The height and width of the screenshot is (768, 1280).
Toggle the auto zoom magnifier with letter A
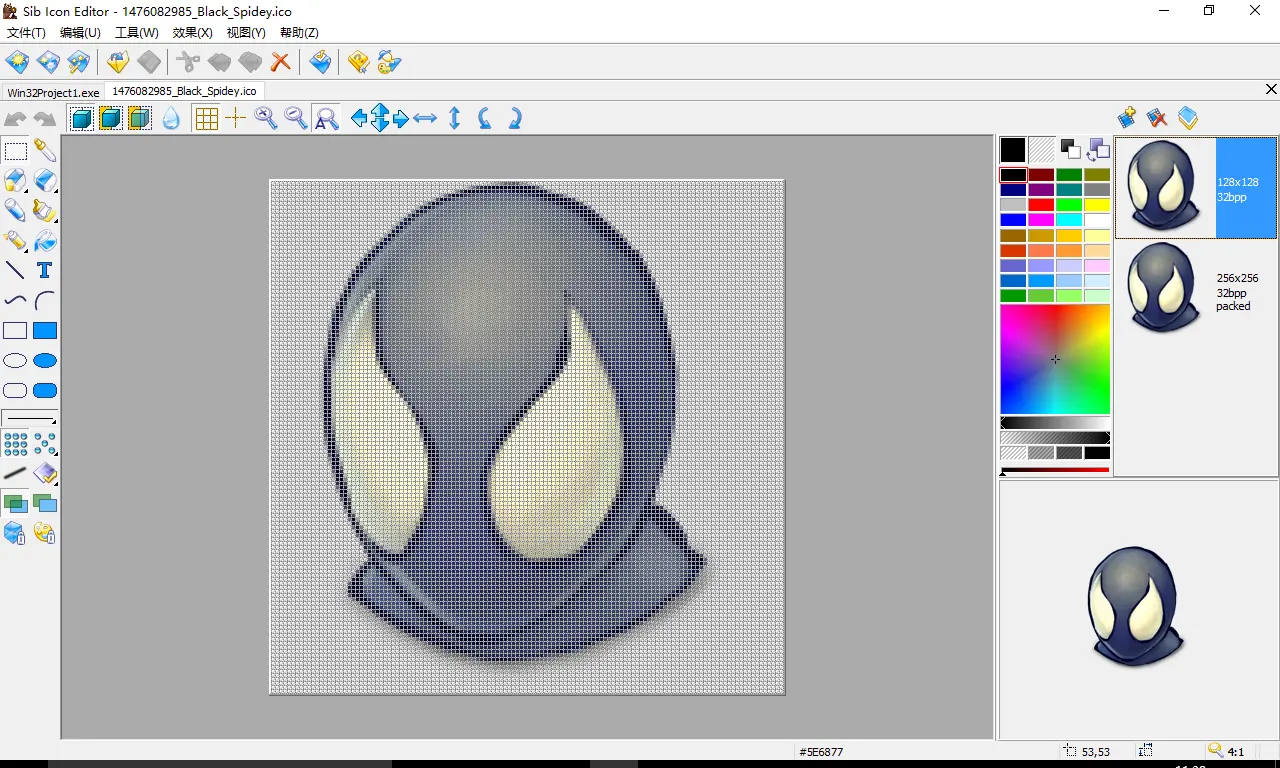click(326, 119)
